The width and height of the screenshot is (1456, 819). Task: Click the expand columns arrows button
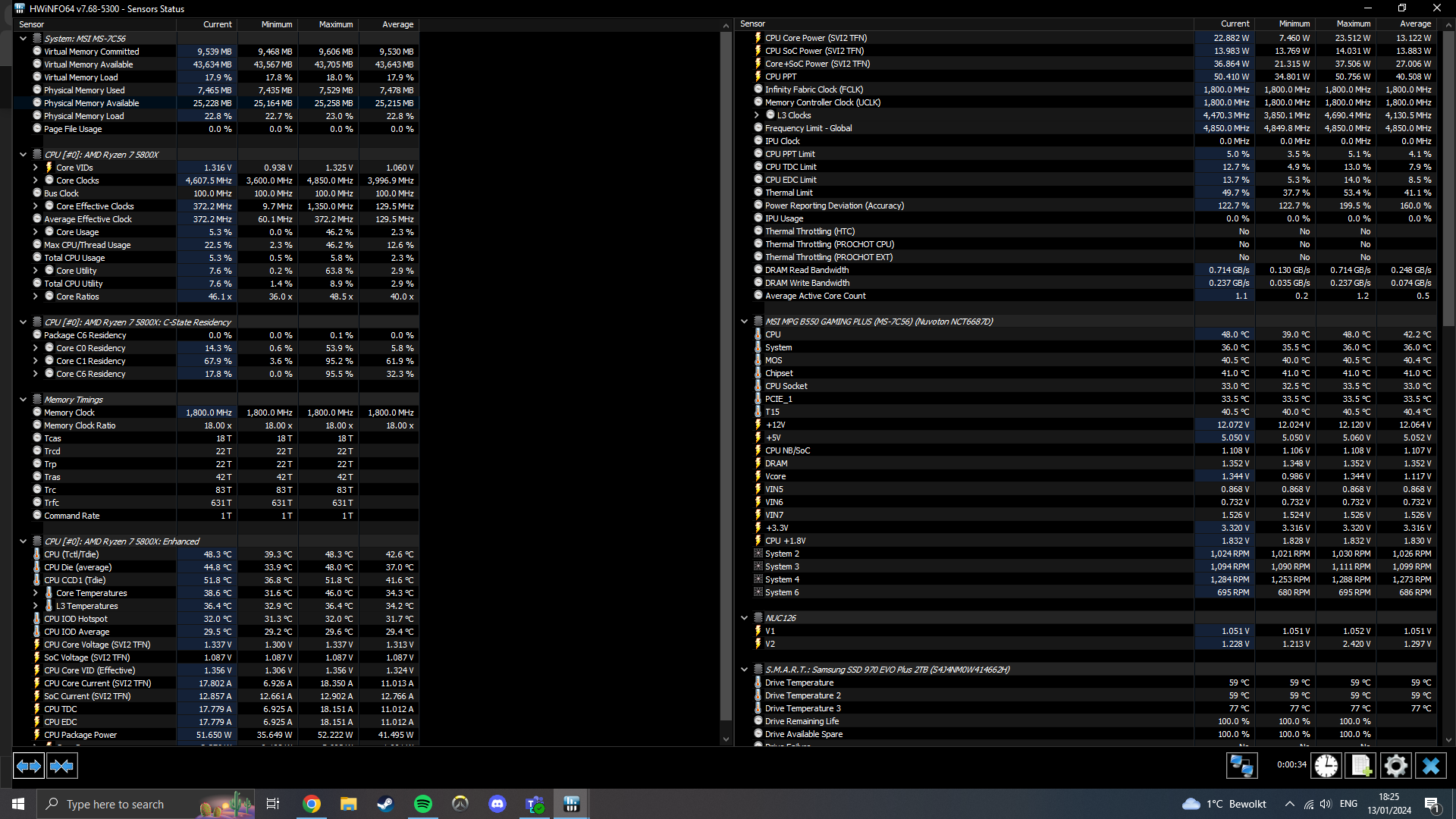click(29, 766)
